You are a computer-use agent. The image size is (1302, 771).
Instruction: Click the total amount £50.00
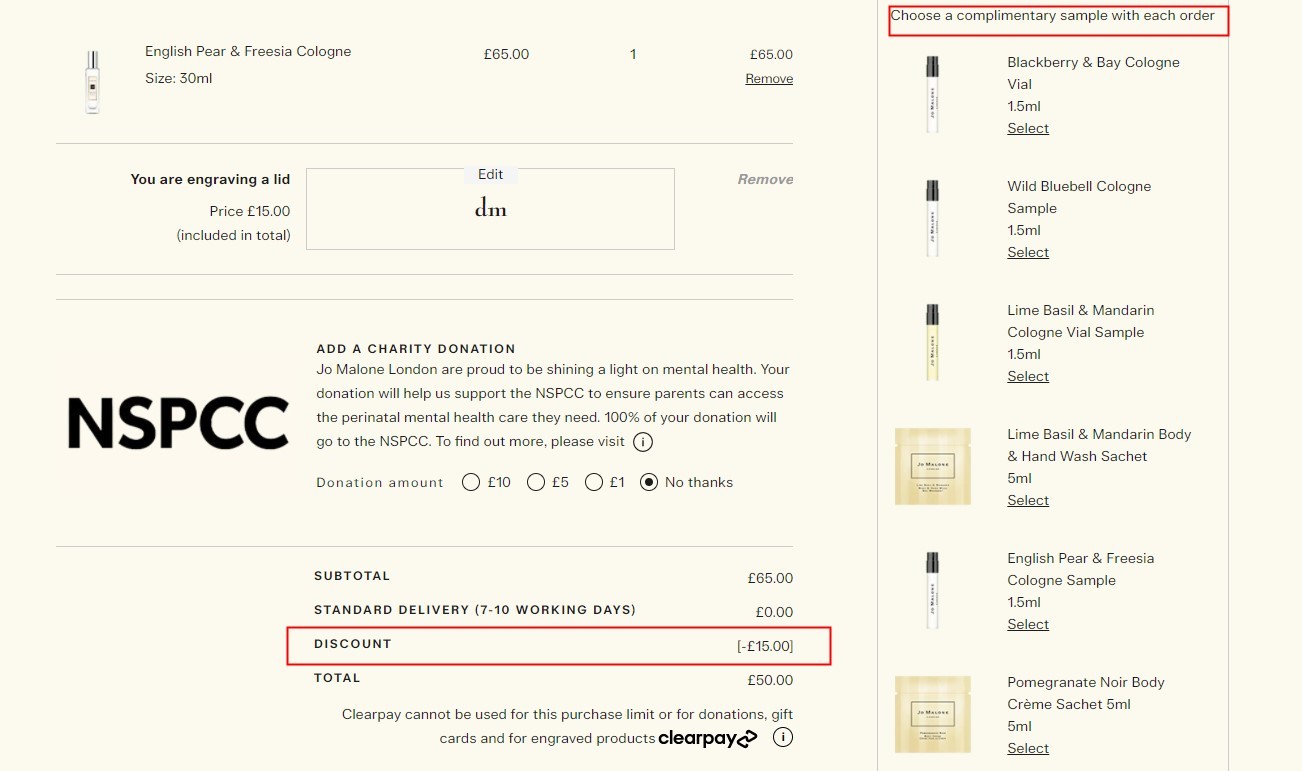pyautogui.click(x=770, y=680)
